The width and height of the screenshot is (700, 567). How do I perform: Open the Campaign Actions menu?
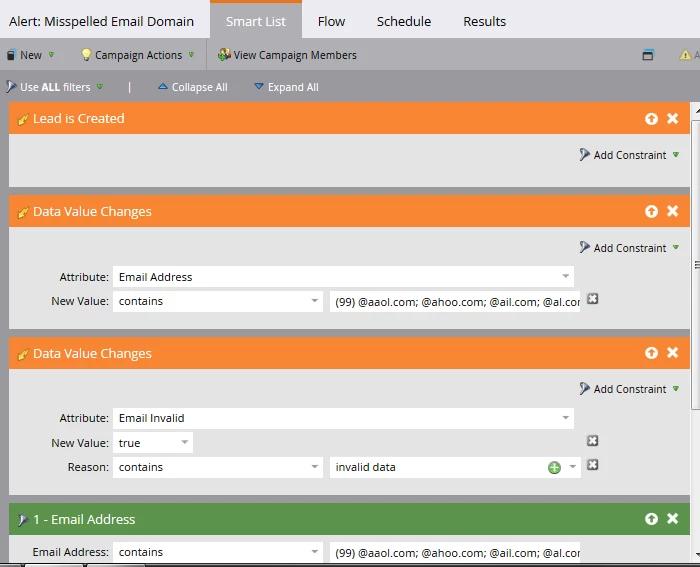click(x=138, y=55)
